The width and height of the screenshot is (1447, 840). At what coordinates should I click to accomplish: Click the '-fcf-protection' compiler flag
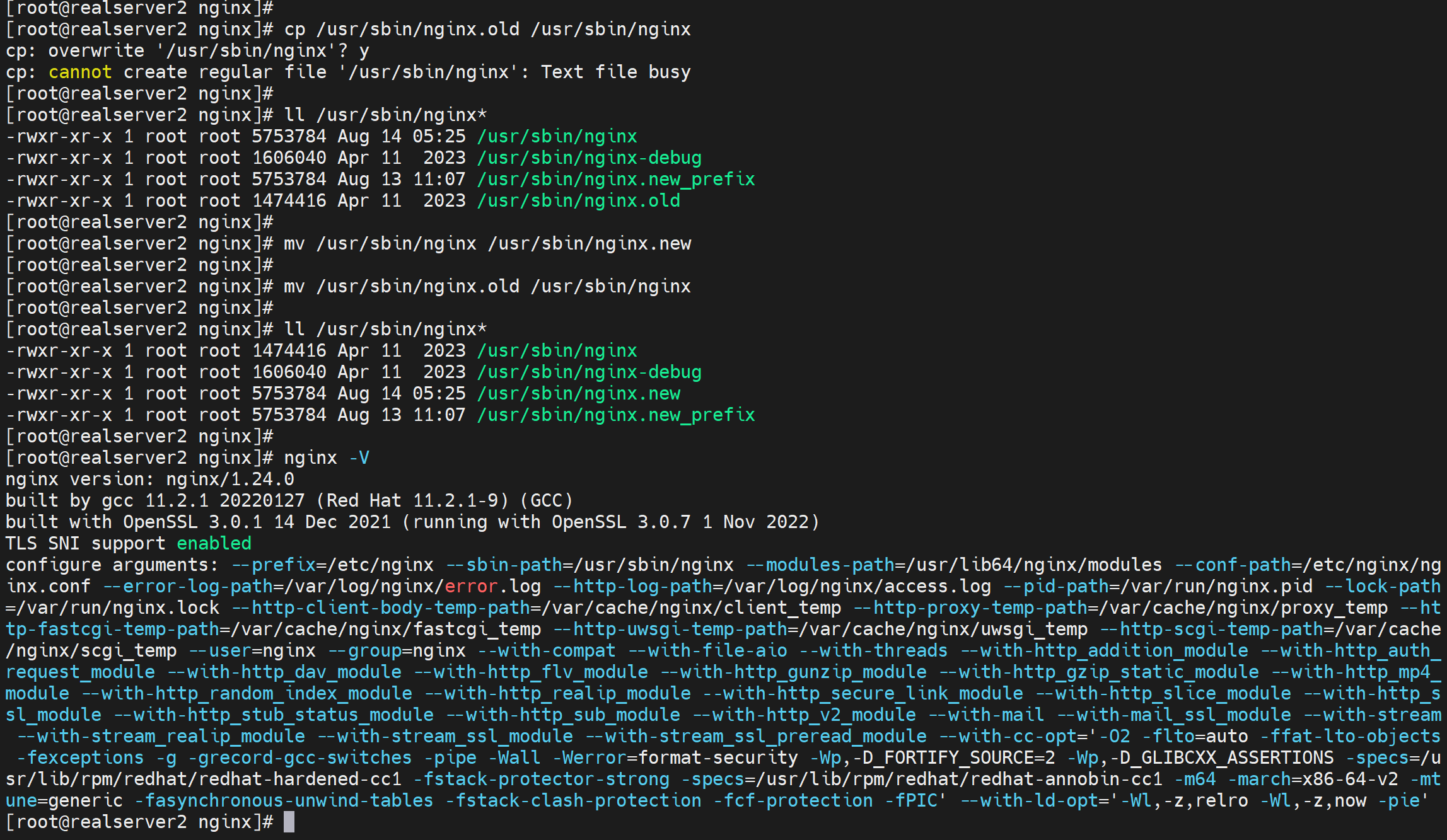pos(793,800)
